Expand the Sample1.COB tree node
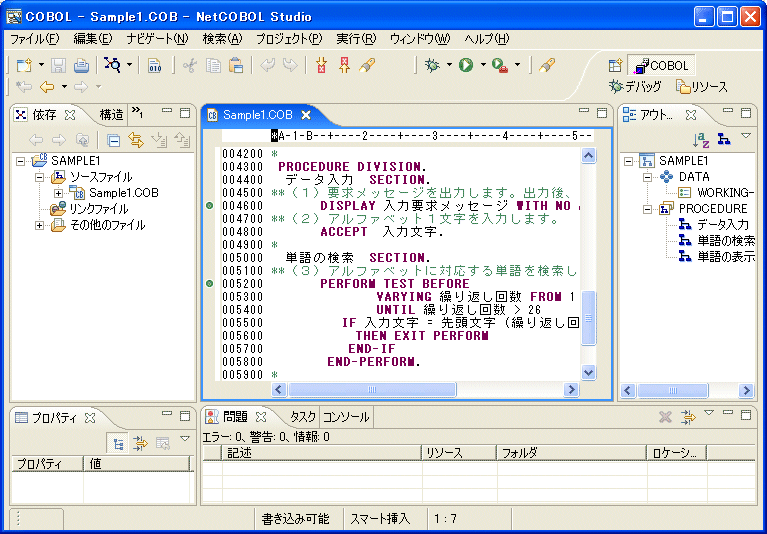This screenshot has width=767, height=534. (58, 193)
